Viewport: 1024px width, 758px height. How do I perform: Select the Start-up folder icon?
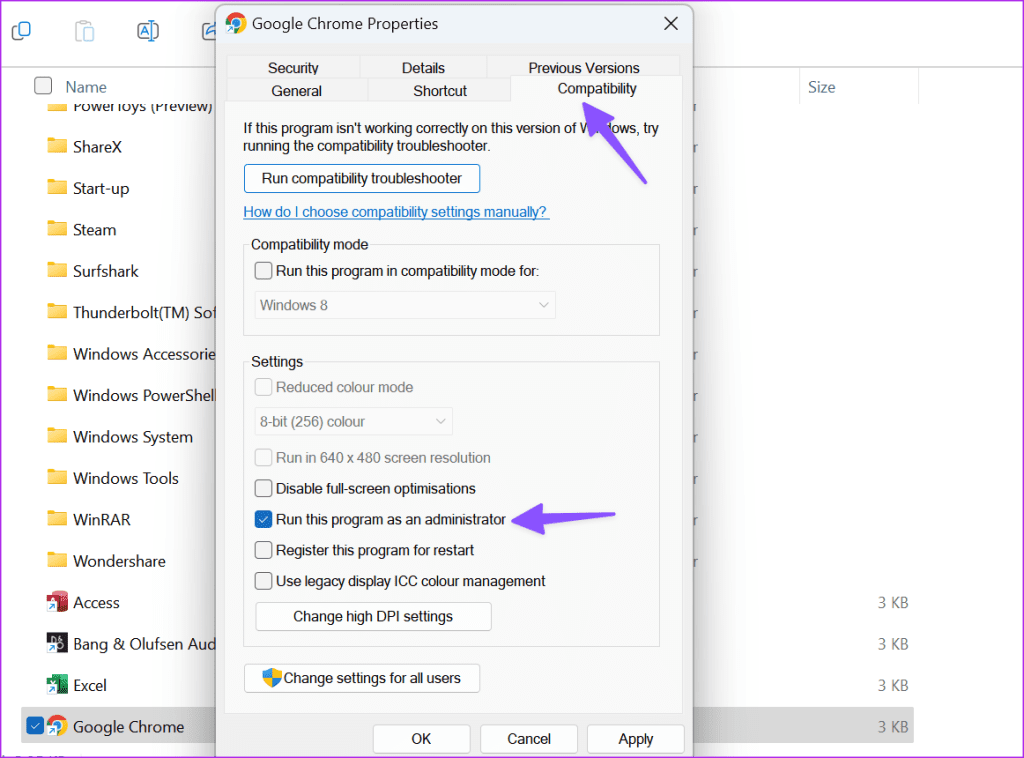tap(57, 187)
